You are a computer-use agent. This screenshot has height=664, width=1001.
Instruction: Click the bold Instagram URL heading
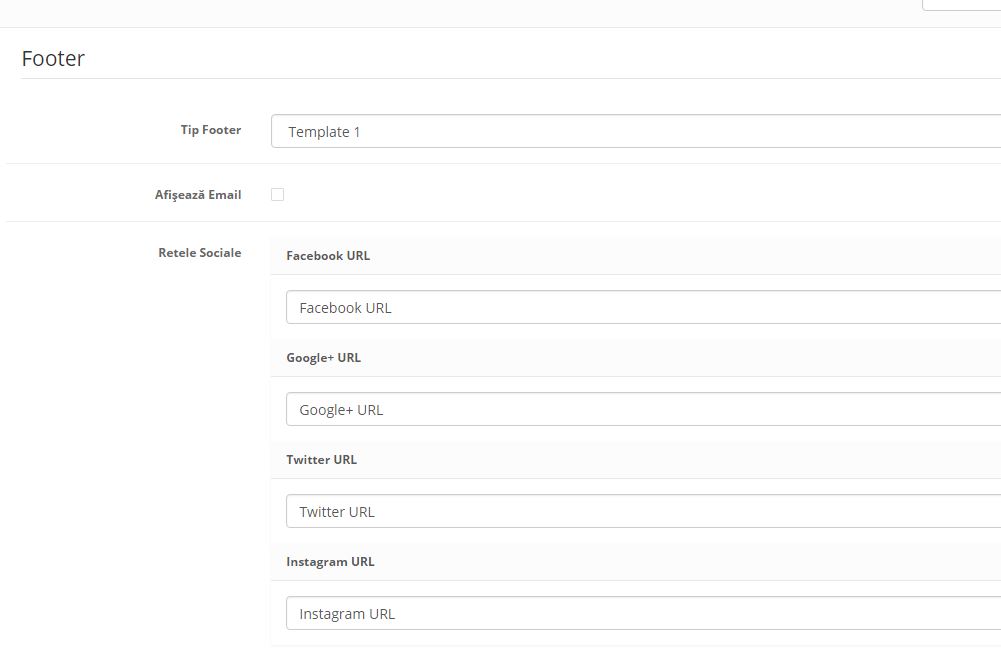point(330,562)
